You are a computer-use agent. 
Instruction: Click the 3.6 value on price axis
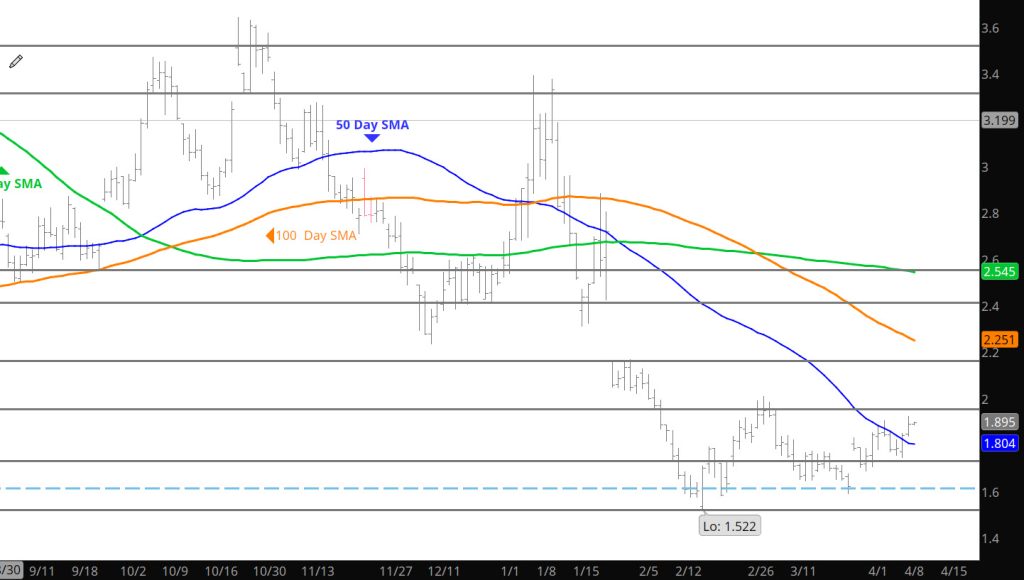click(x=991, y=29)
